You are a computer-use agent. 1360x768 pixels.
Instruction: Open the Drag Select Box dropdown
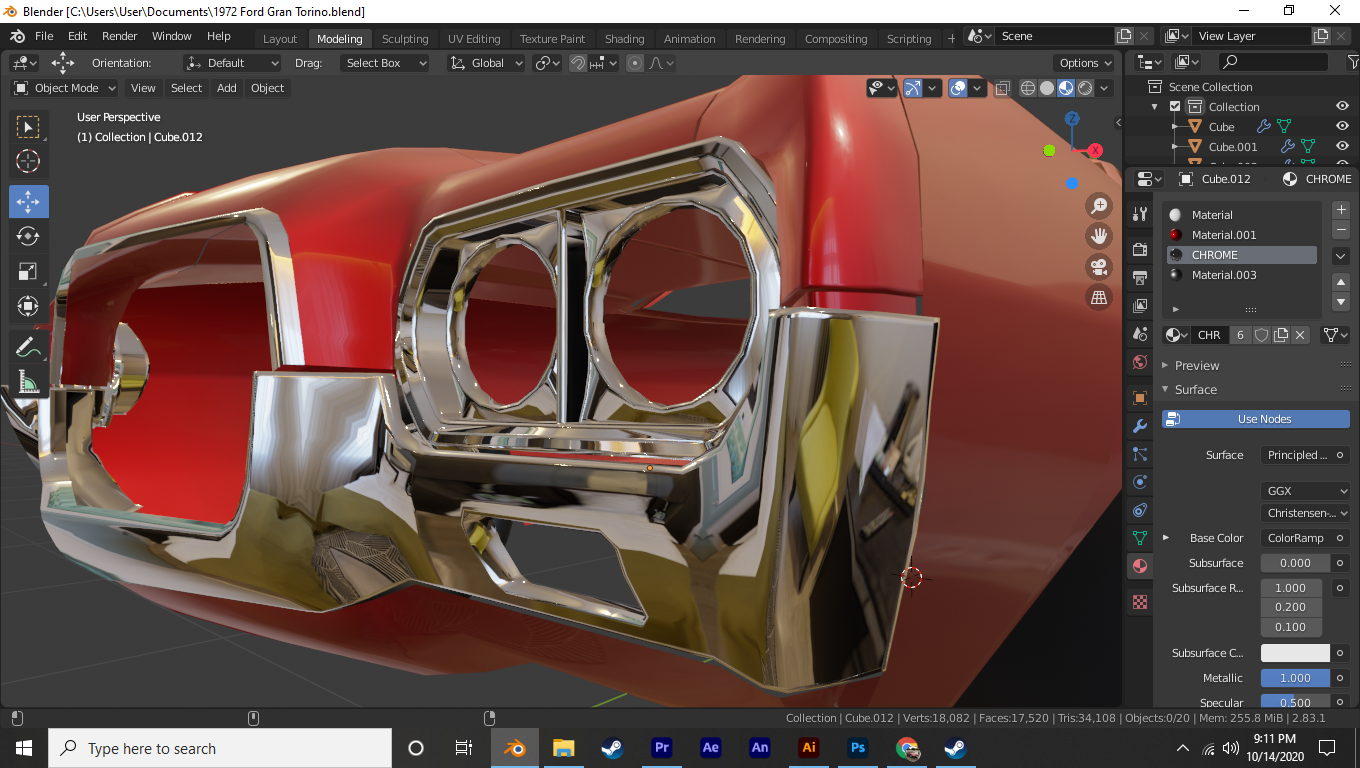[x=384, y=63]
